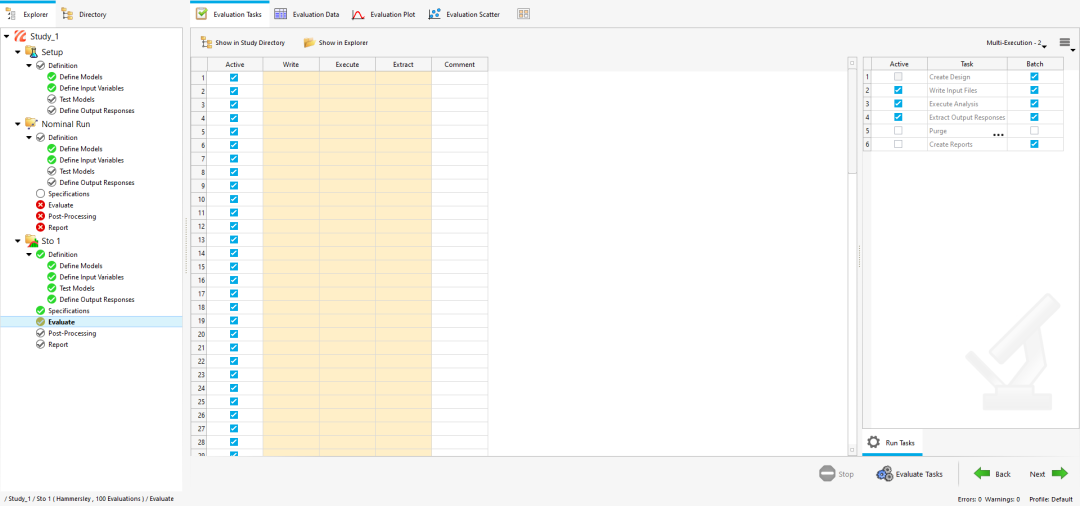This screenshot has height=506, width=1080.
Task: Click the Run Tasks gear icon
Action: [x=873, y=442]
